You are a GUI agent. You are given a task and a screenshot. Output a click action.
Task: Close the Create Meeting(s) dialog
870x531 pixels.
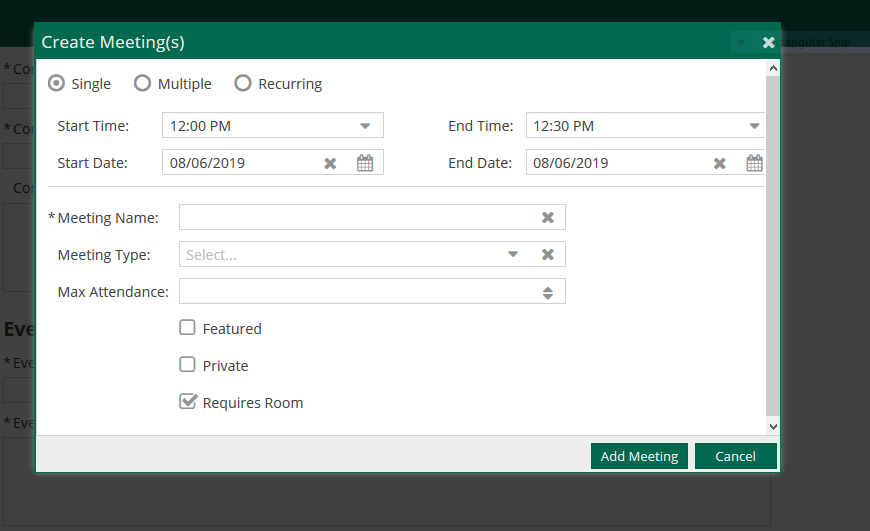pos(768,42)
